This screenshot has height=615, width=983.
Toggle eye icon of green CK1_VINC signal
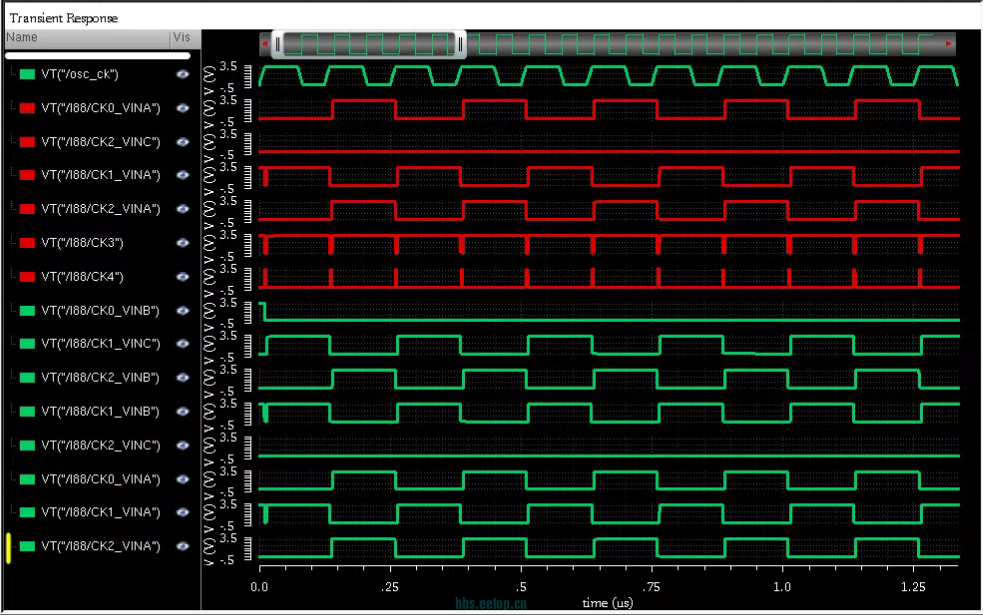pyautogui.click(x=182, y=344)
